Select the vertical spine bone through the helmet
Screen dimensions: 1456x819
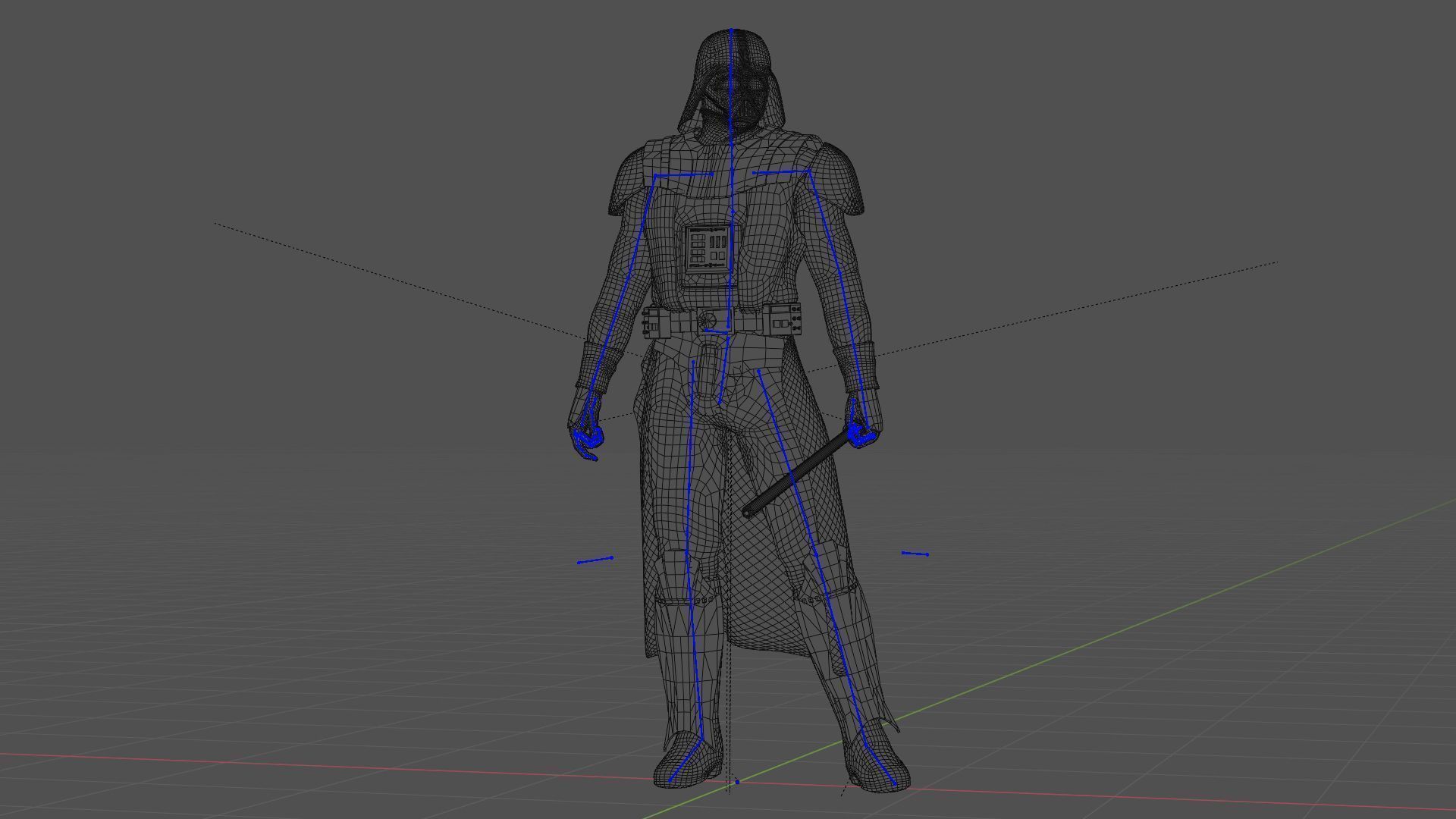pyautogui.click(x=731, y=76)
